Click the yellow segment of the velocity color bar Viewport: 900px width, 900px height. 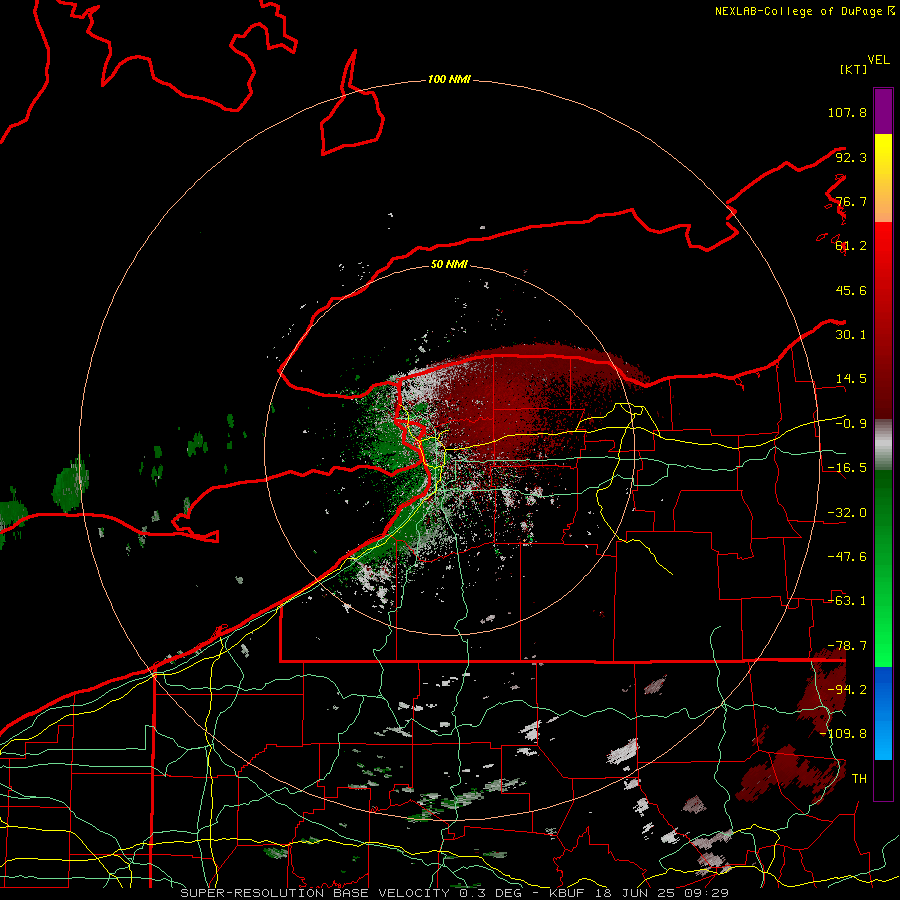pos(883,178)
